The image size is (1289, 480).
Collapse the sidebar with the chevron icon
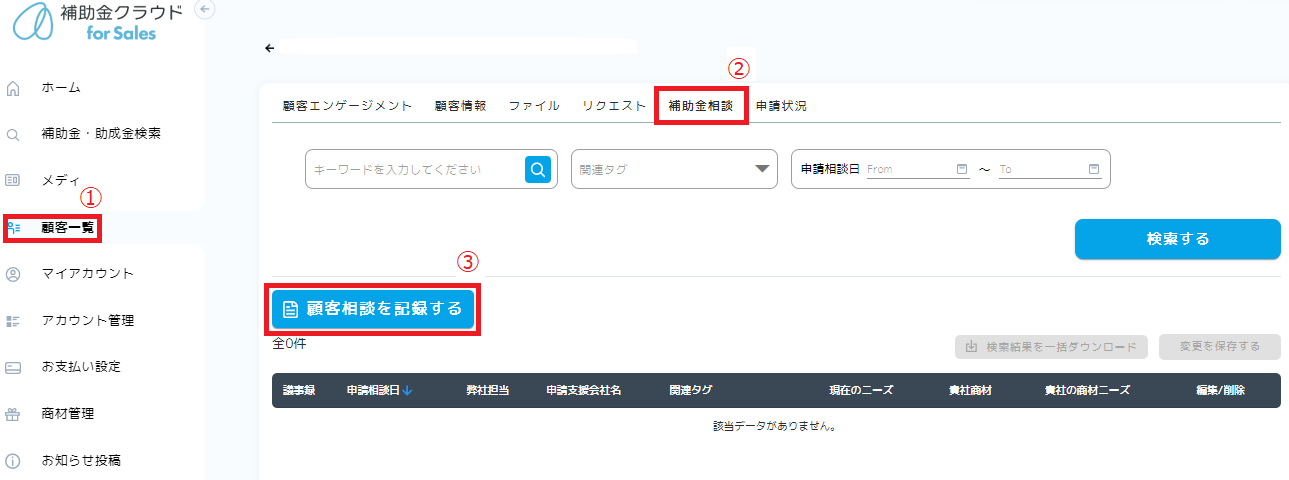pyautogui.click(x=205, y=9)
